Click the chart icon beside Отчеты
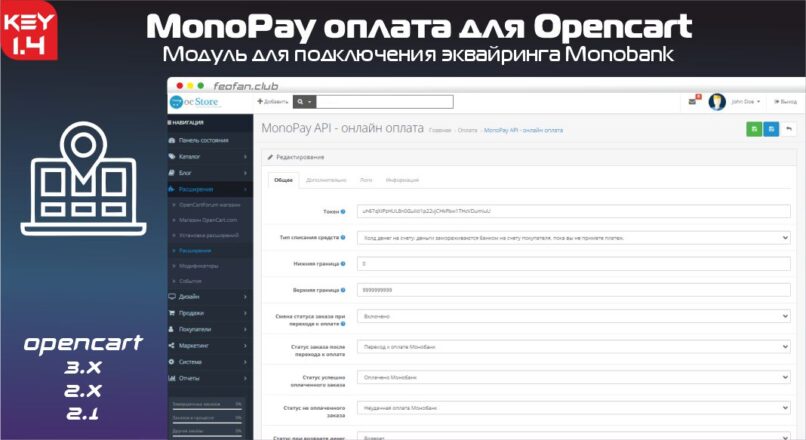 (172, 378)
